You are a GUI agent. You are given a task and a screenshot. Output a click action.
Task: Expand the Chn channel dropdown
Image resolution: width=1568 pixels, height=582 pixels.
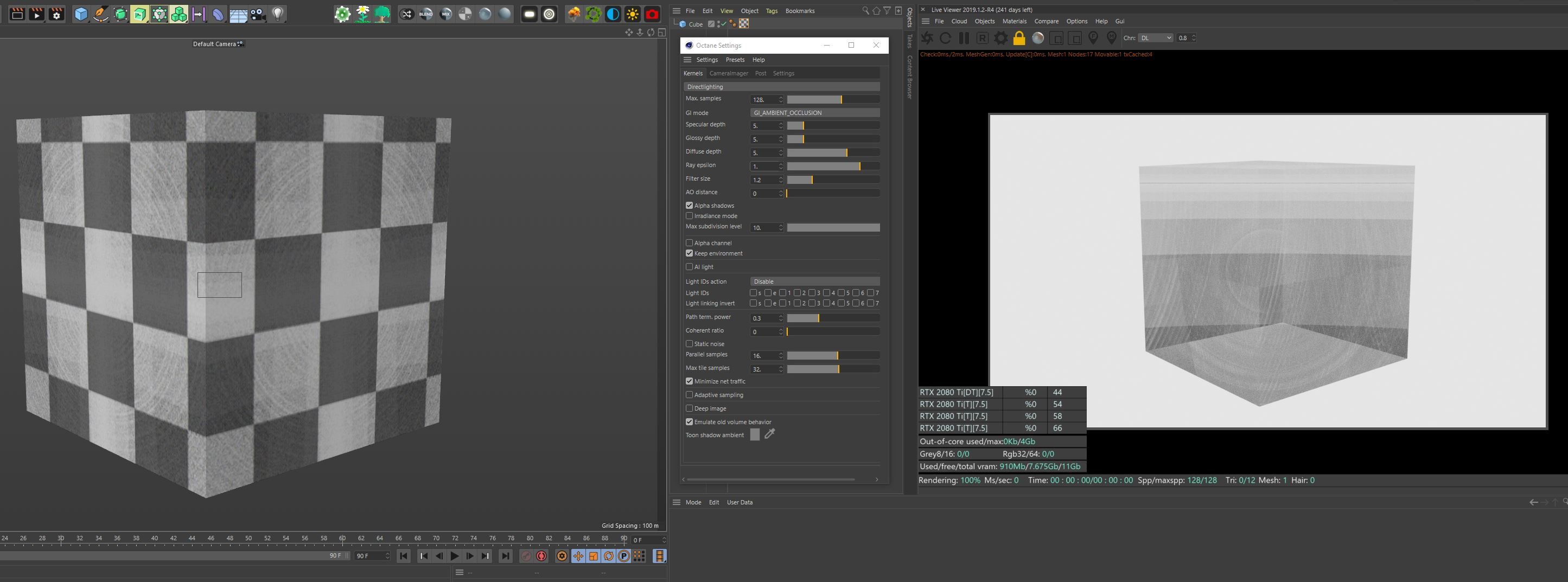[1155, 38]
